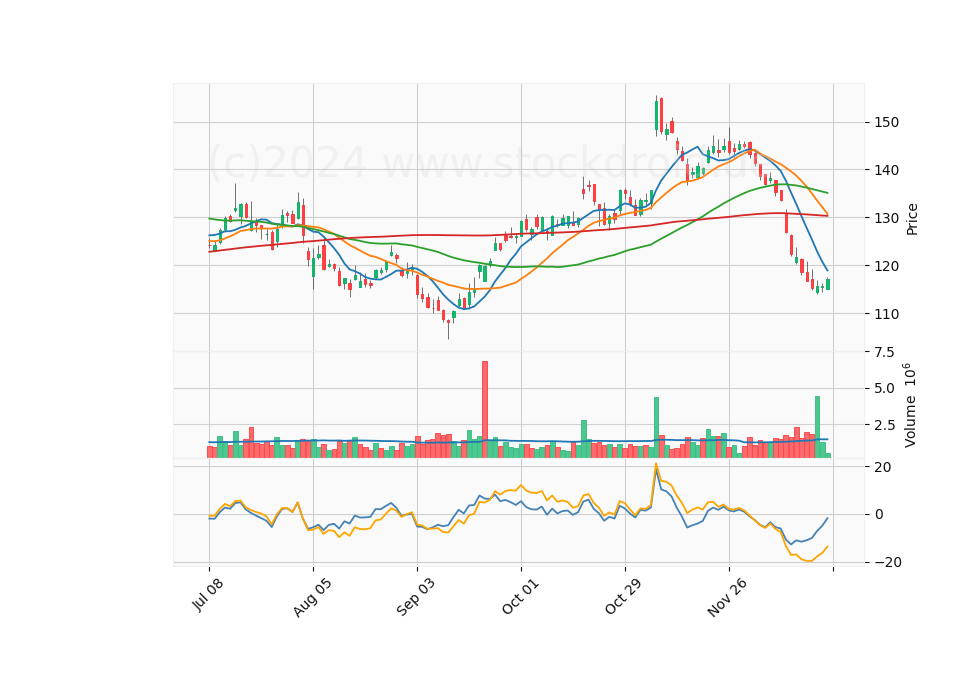Viewport: 960px width, 690px height.
Task: Click the 150 price axis tick label
Action: coord(887,122)
